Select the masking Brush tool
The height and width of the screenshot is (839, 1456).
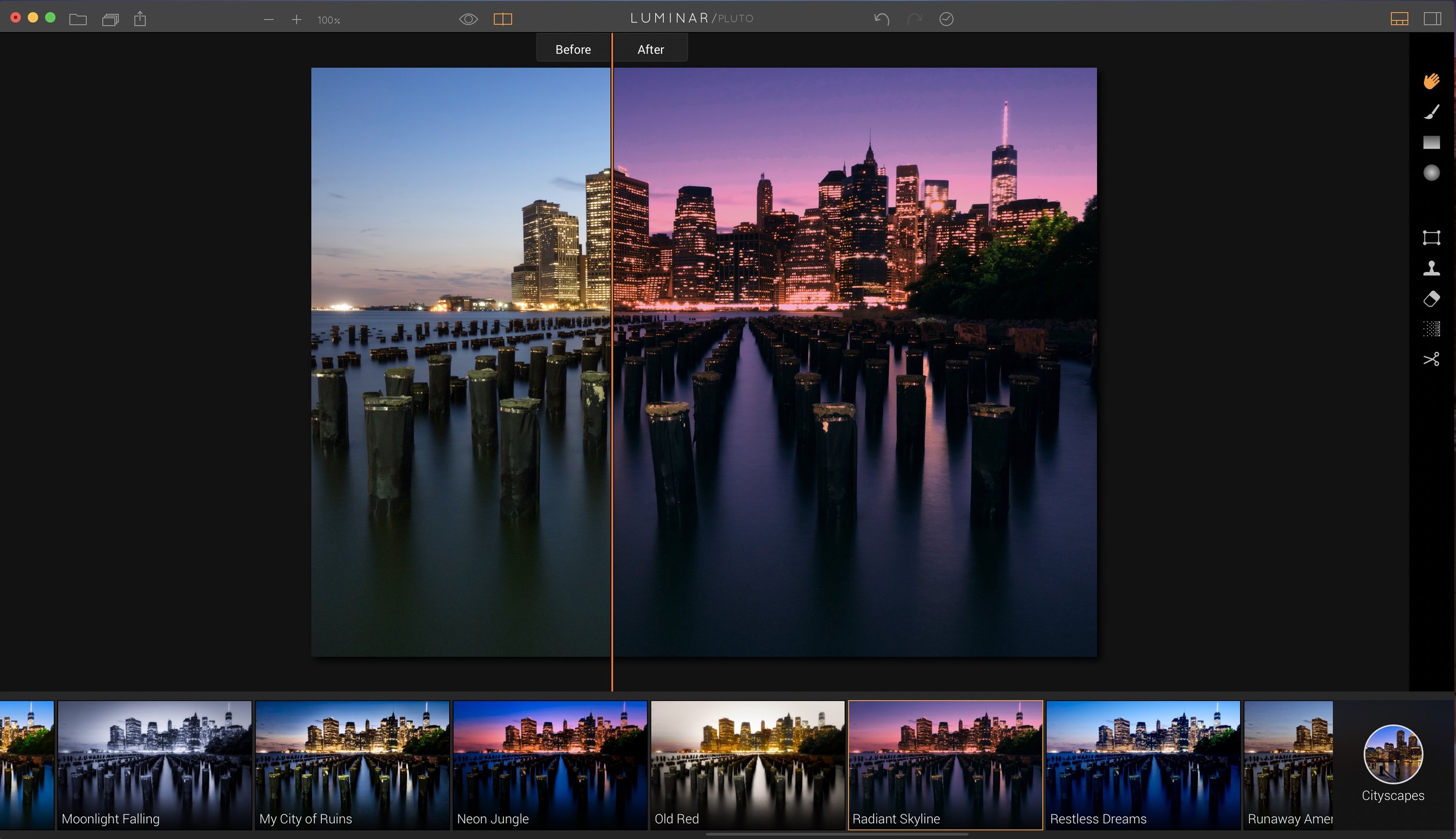(x=1432, y=112)
